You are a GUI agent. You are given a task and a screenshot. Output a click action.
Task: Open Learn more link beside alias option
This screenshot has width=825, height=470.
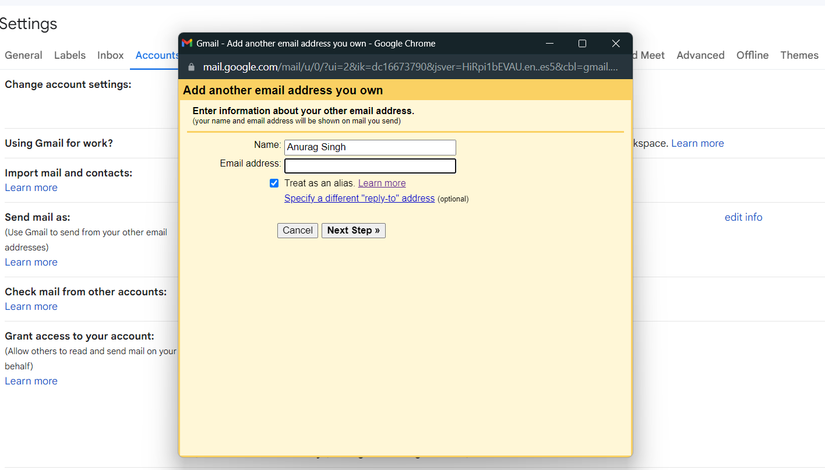pyautogui.click(x=382, y=183)
